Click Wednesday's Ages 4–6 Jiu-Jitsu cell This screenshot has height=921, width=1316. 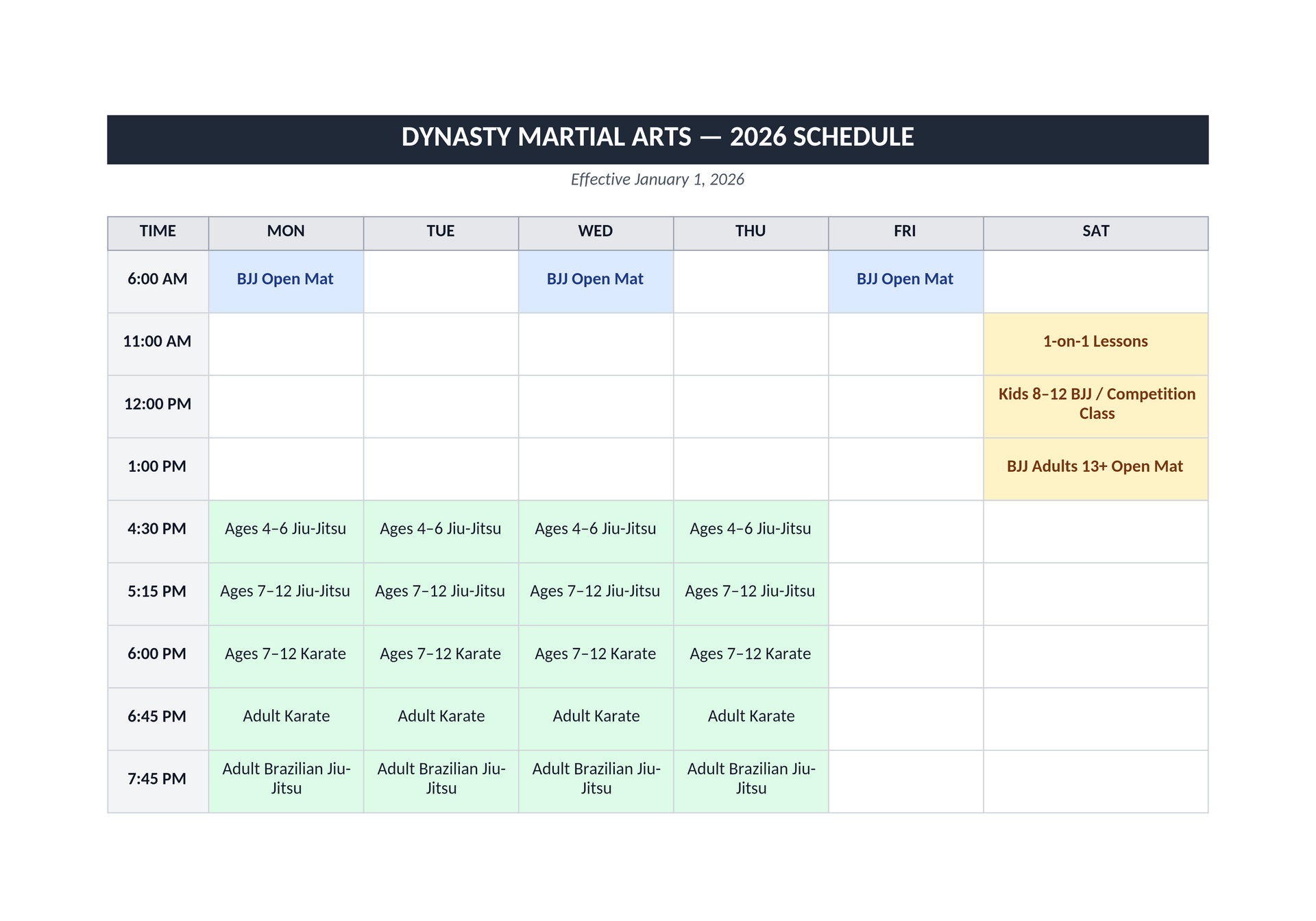tap(596, 531)
